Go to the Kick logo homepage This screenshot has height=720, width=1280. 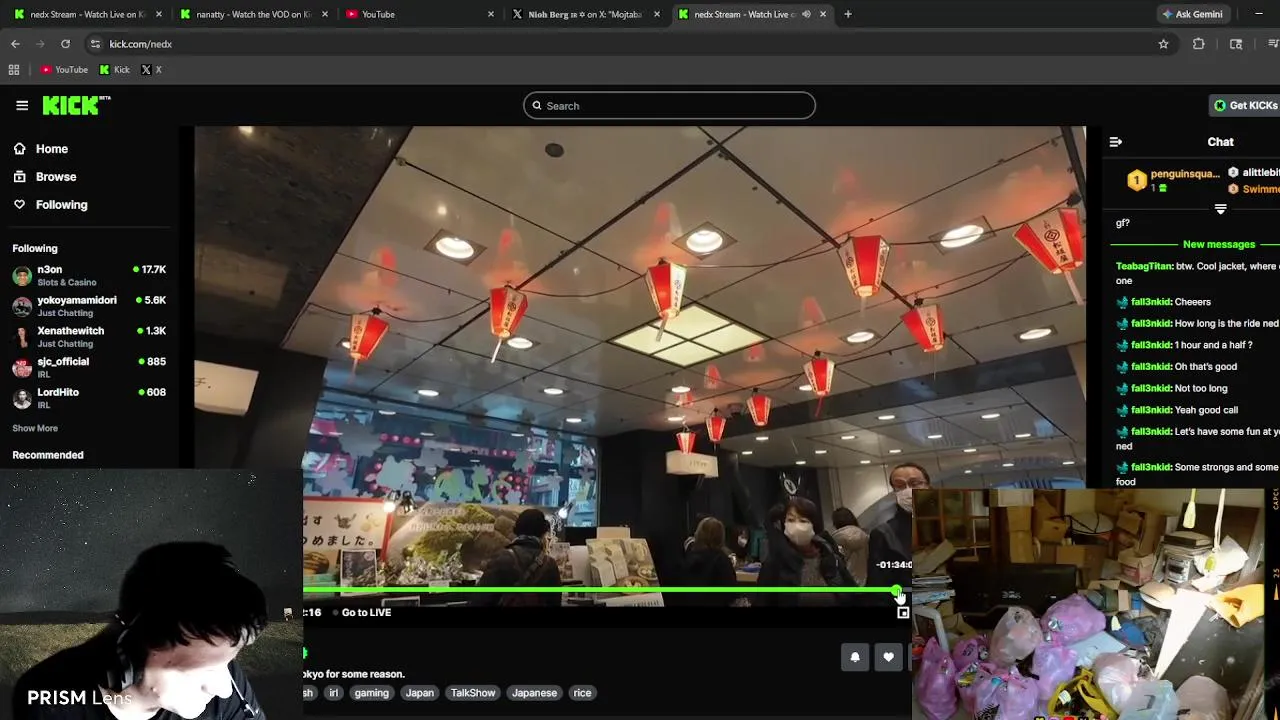coord(76,105)
